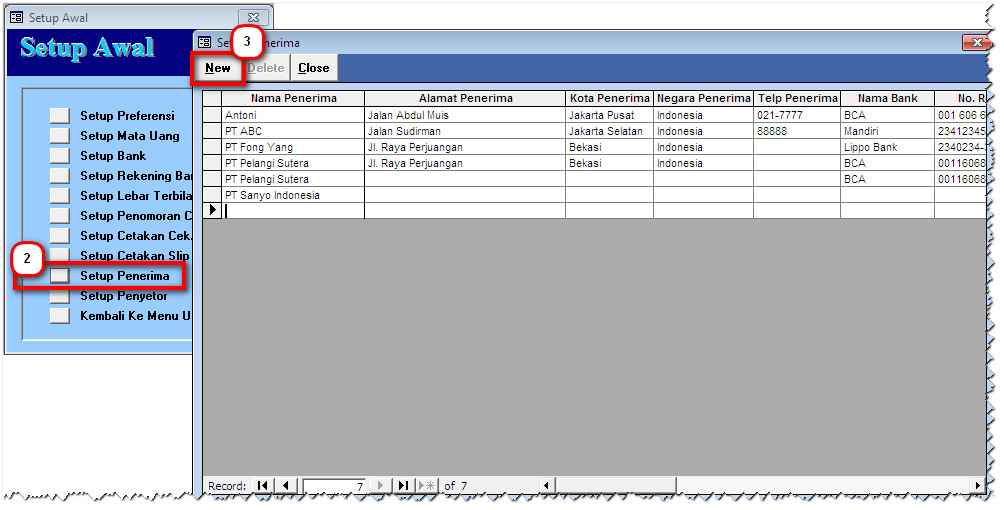Click New to add a penerima
The image size is (1004, 510).
coord(218,68)
